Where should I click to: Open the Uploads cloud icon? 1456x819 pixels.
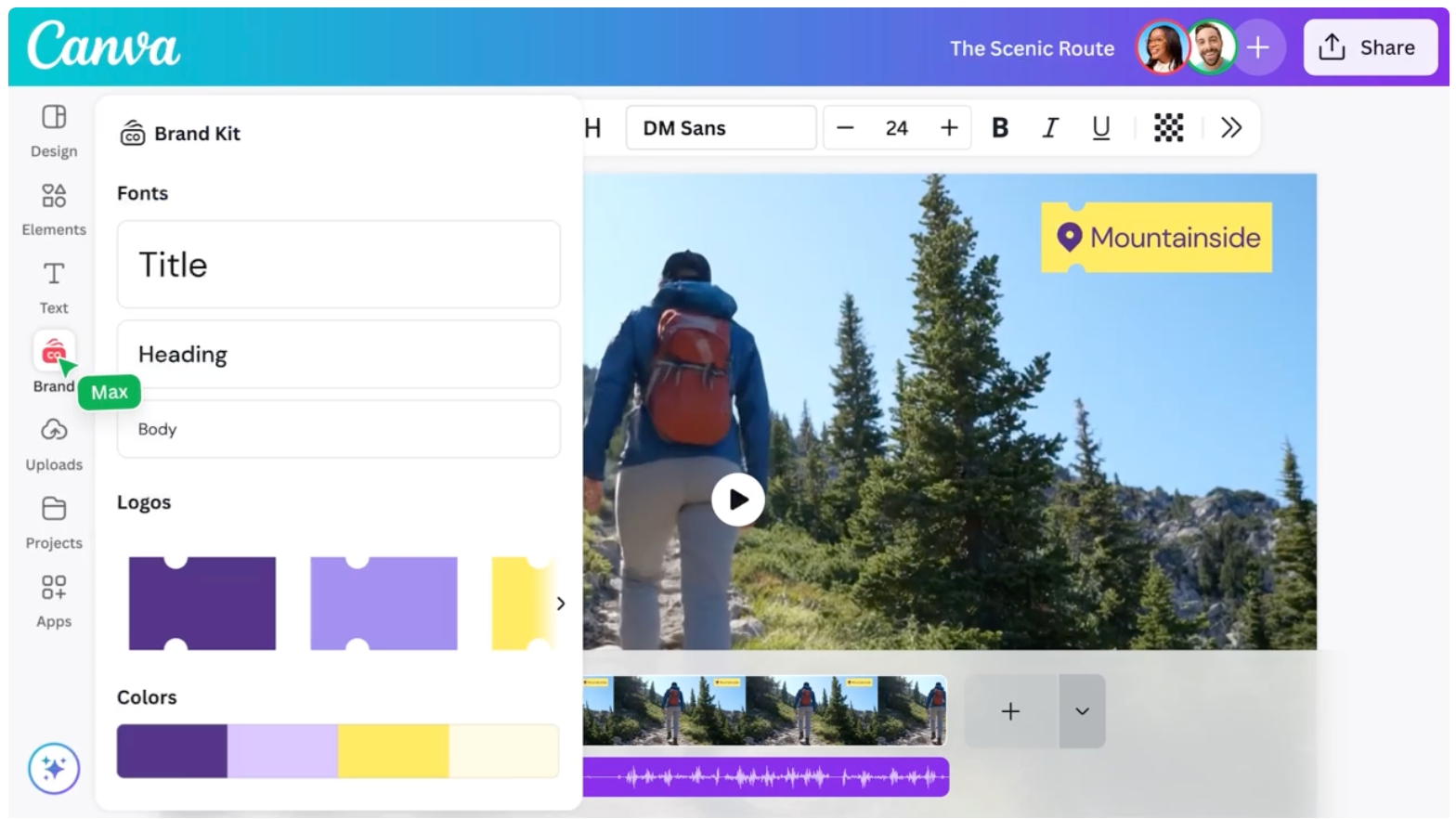click(54, 430)
